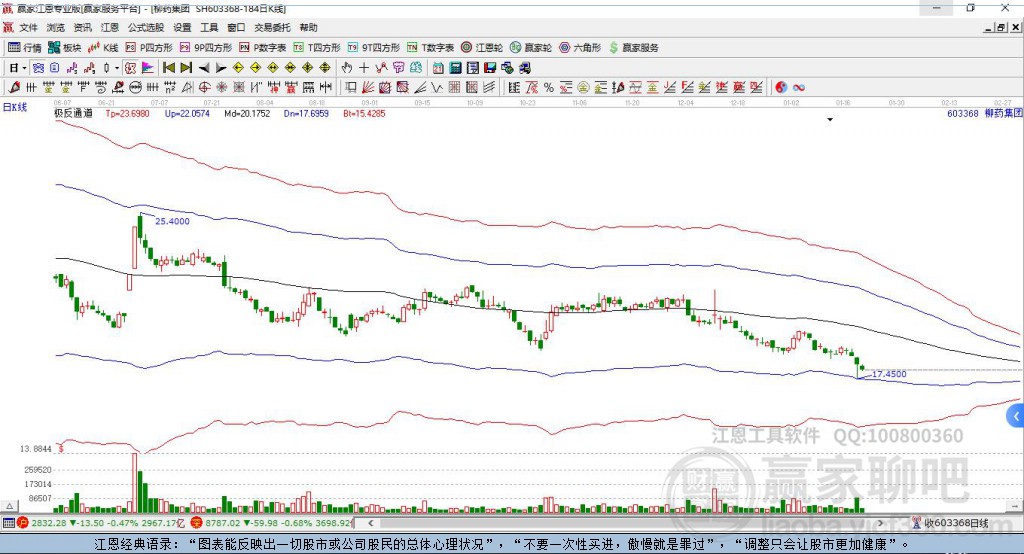Select the n² square tool
This screenshot has width=1024, height=554.
click(x=170, y=87)
